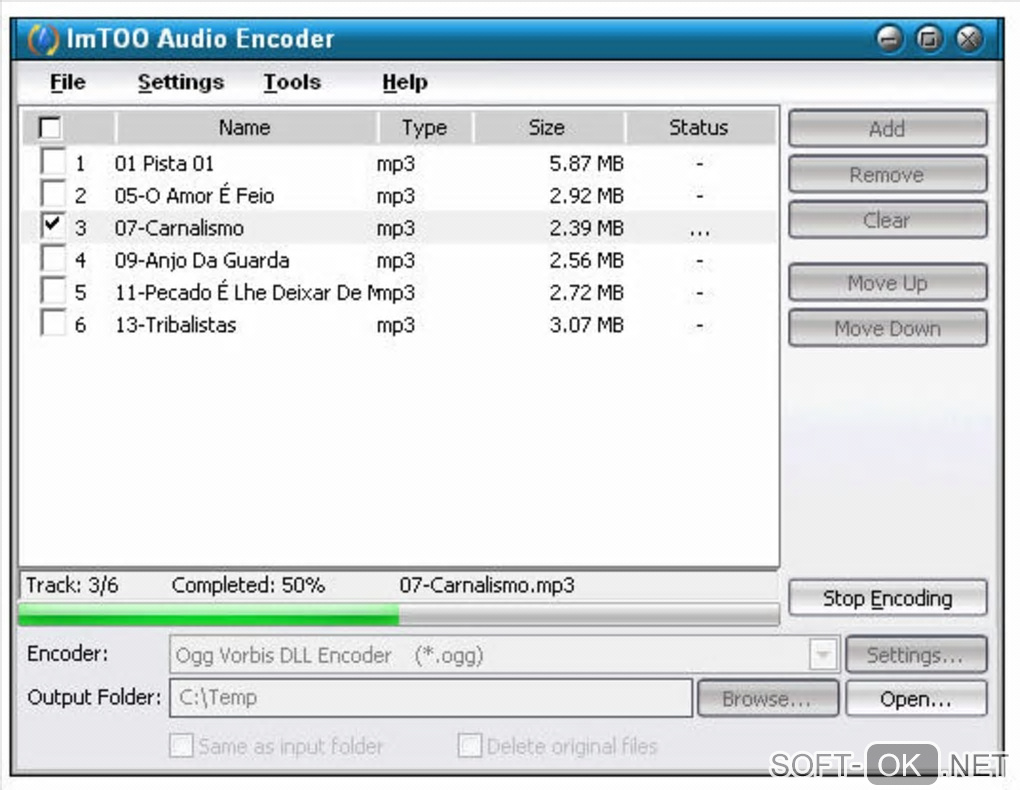1020x790 pixels.
Task: Open encoder Settings... button
Action: click(916, 655)
